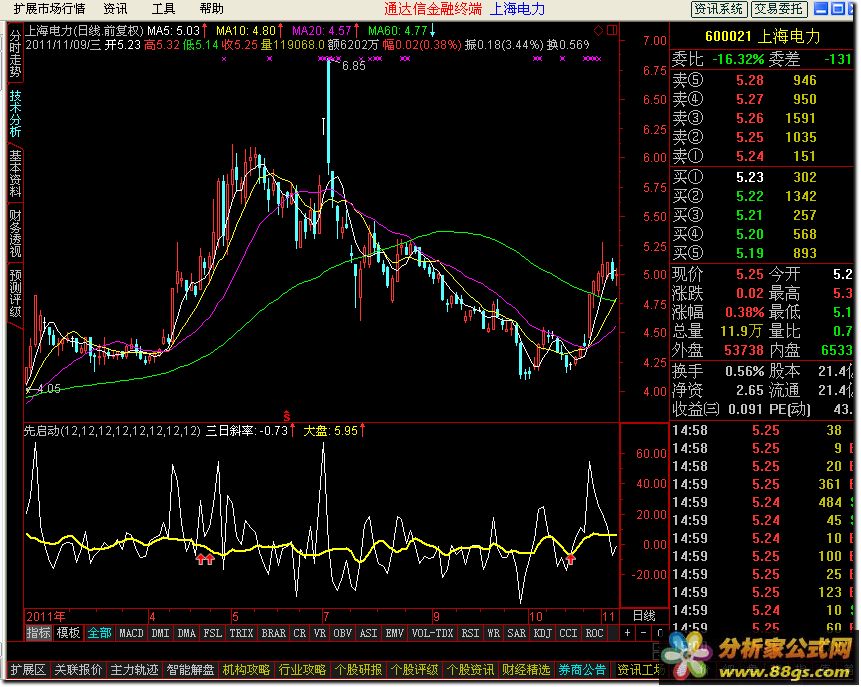Click the minus zoom button beside ROC

644,633
